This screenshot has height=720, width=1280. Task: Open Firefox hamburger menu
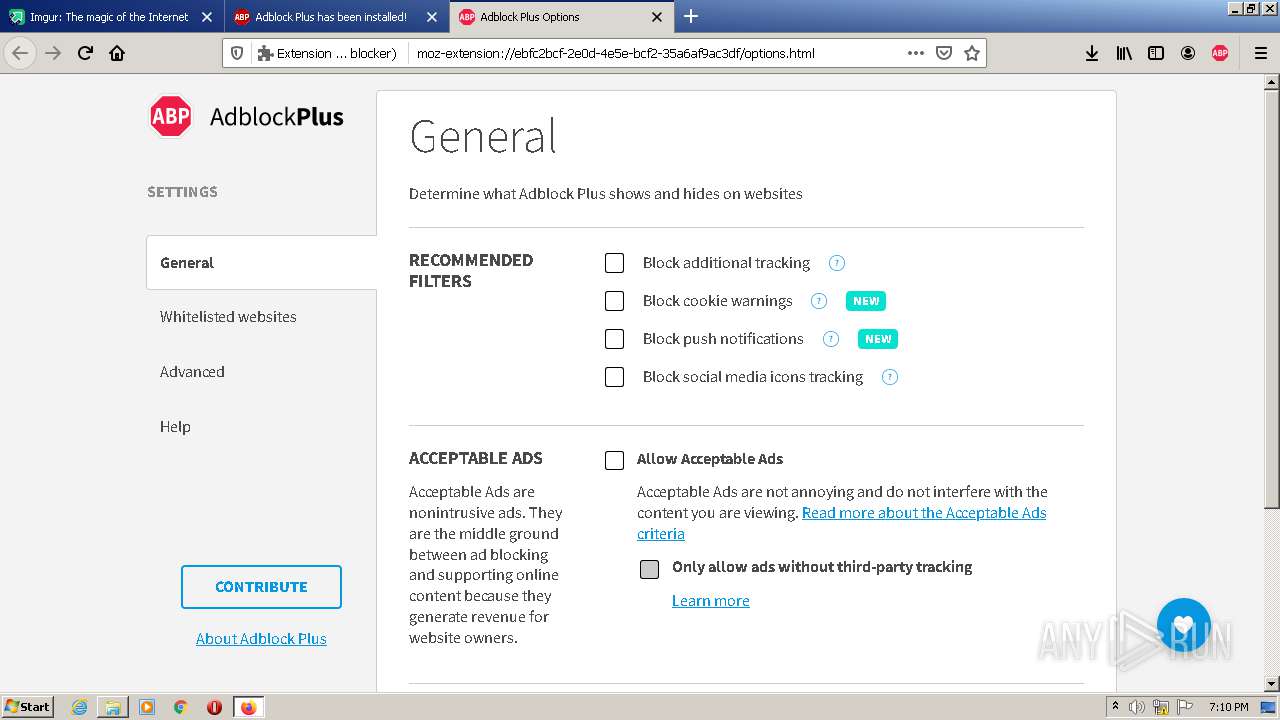1260,53
